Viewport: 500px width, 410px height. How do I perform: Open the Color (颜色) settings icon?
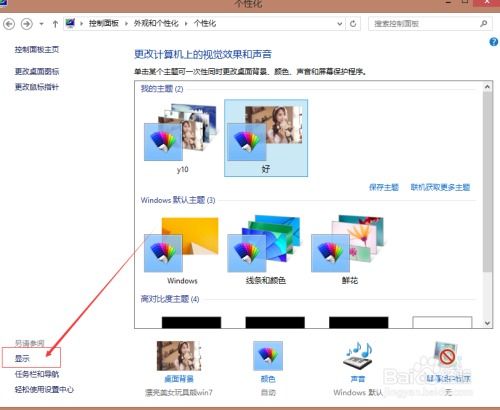tap(268, 356)
